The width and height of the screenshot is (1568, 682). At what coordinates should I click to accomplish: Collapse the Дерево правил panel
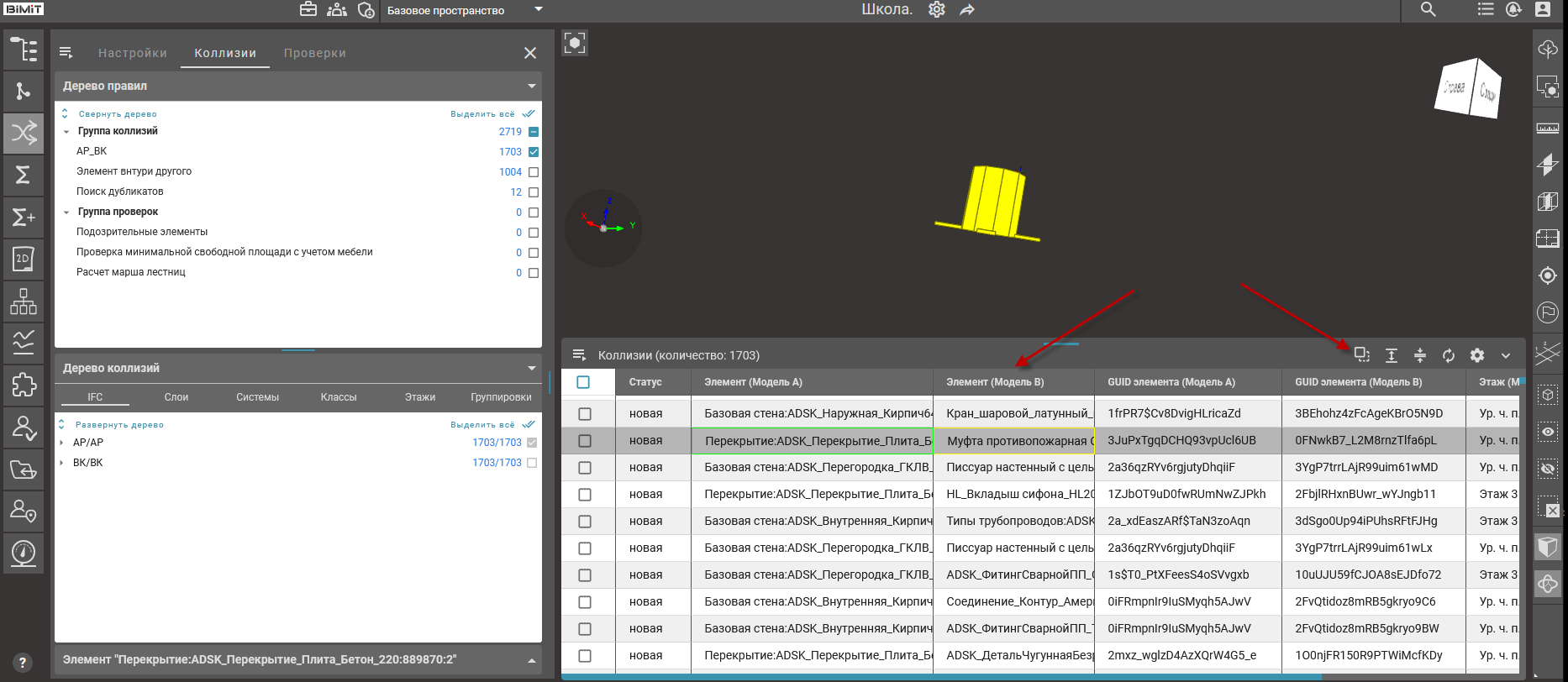(531, 87)
